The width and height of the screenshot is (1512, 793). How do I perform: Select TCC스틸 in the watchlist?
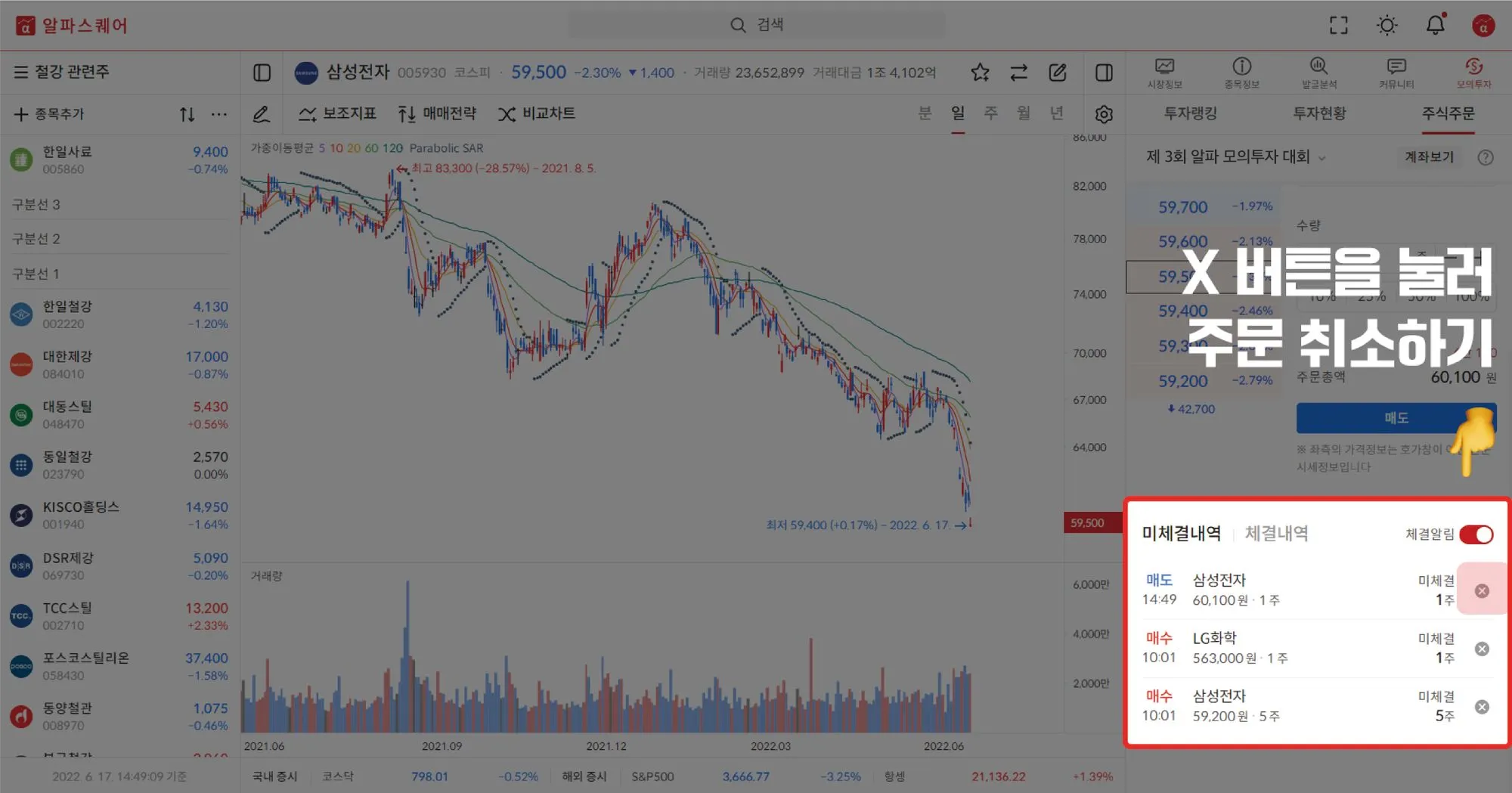(x=119, y=616)
